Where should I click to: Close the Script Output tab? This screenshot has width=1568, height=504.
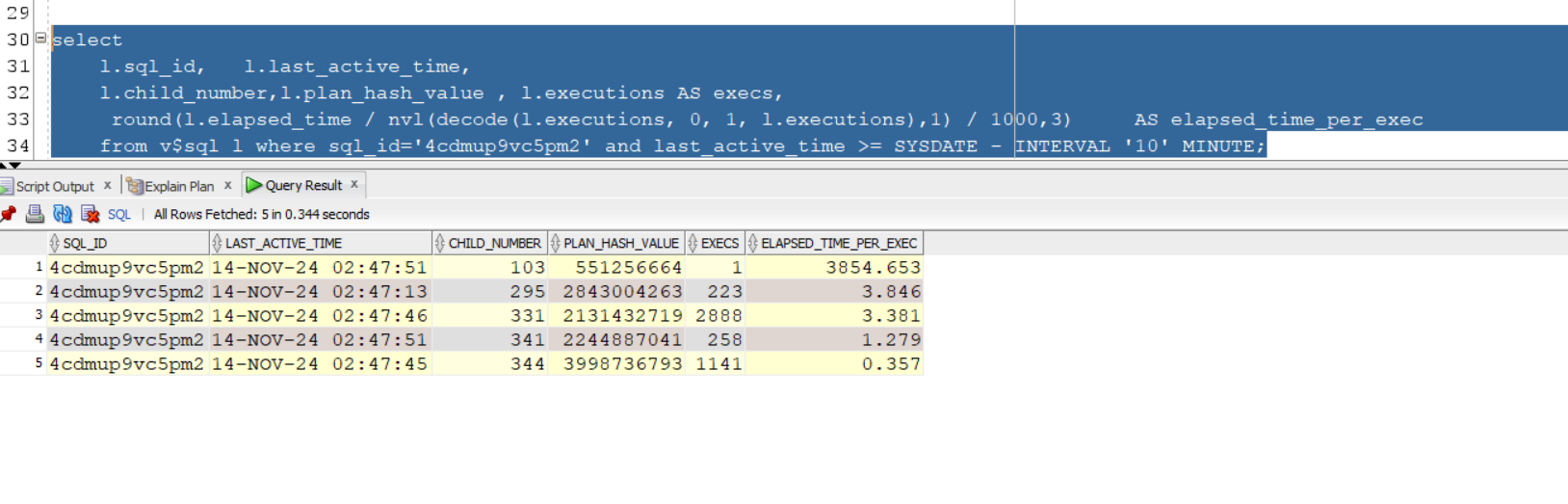[x=107, y=185]
